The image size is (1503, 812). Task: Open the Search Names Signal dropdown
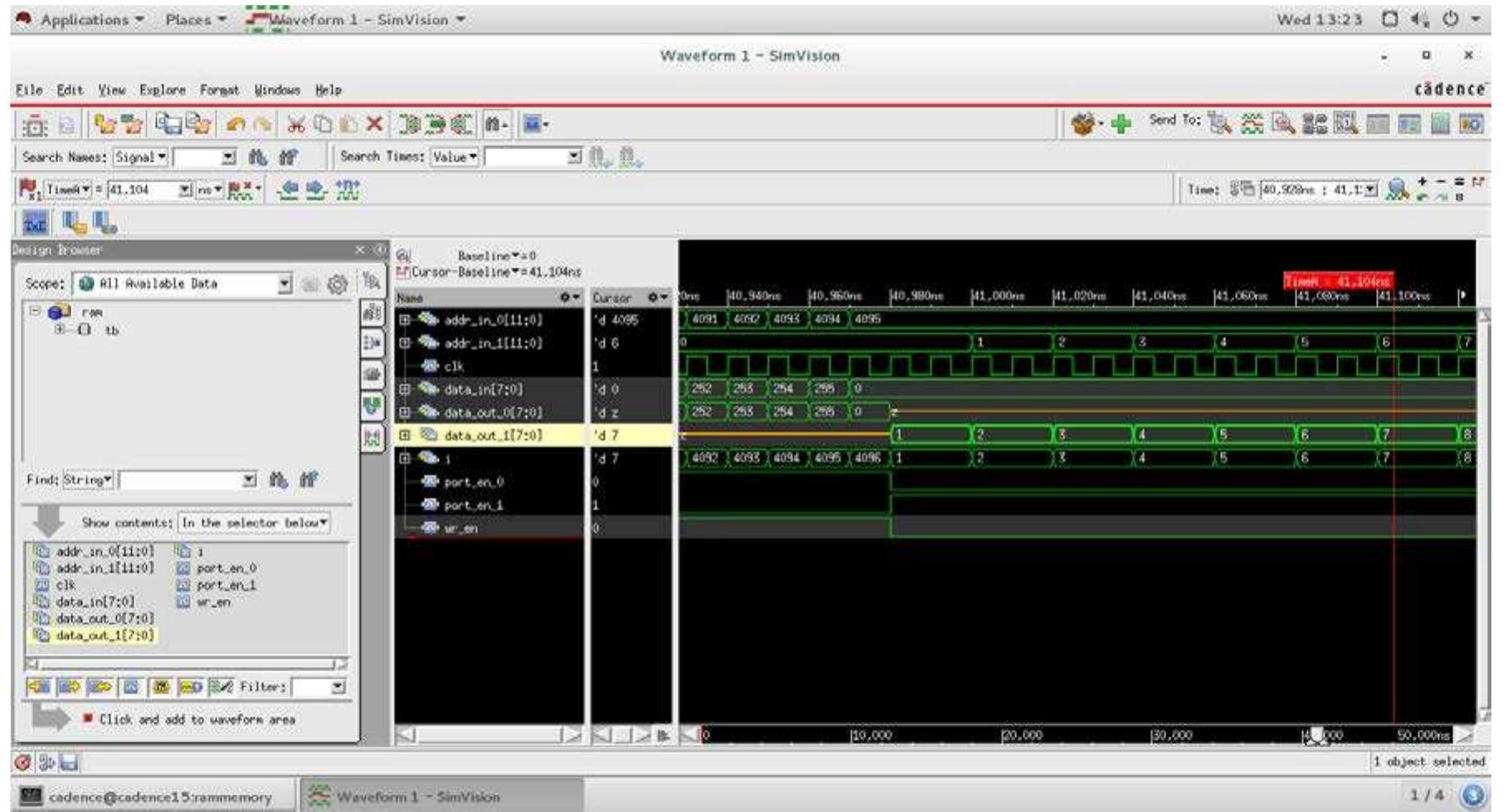[x=140, y=157]
